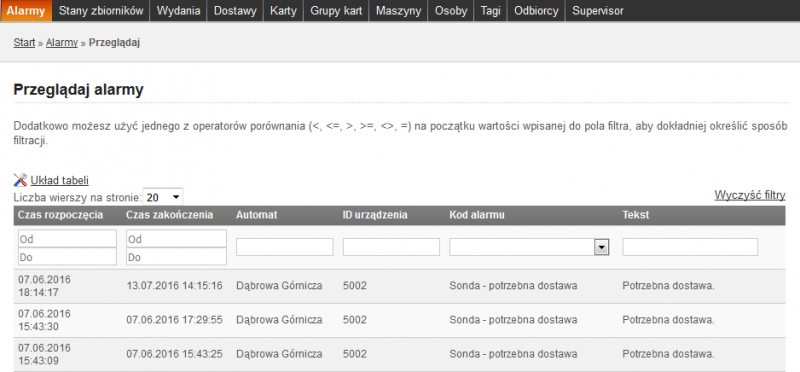Viewport: 800px width, 372px height.
Task: Switch to the Maszyny tab
Action: [x=398, y=11]
